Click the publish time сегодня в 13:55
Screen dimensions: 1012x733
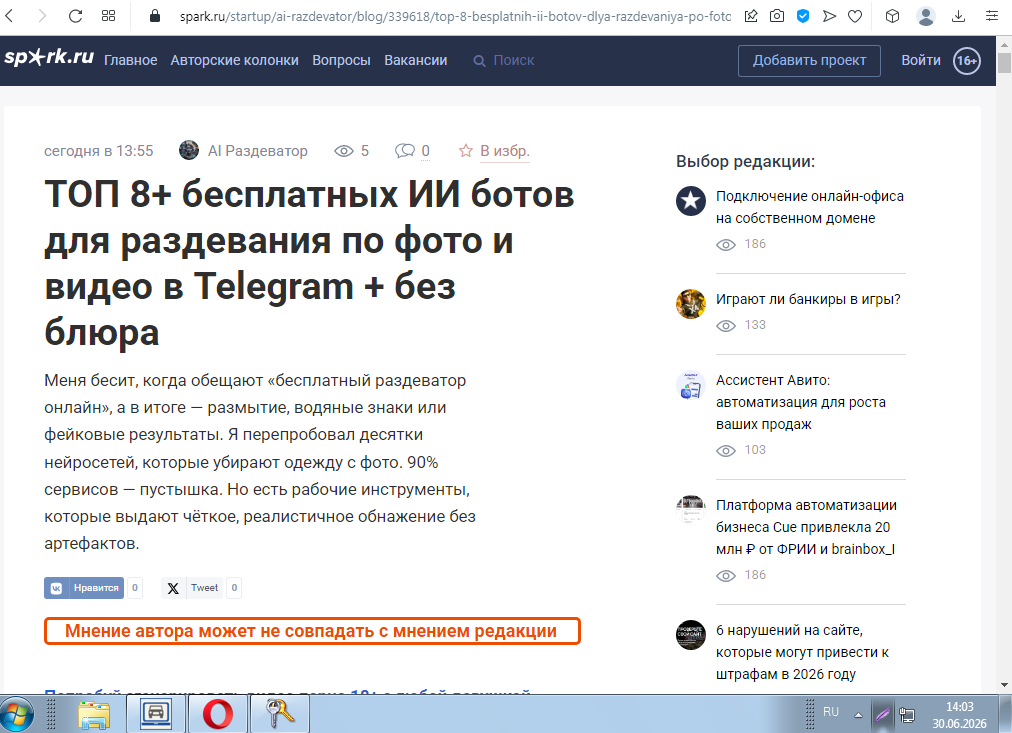99,151
